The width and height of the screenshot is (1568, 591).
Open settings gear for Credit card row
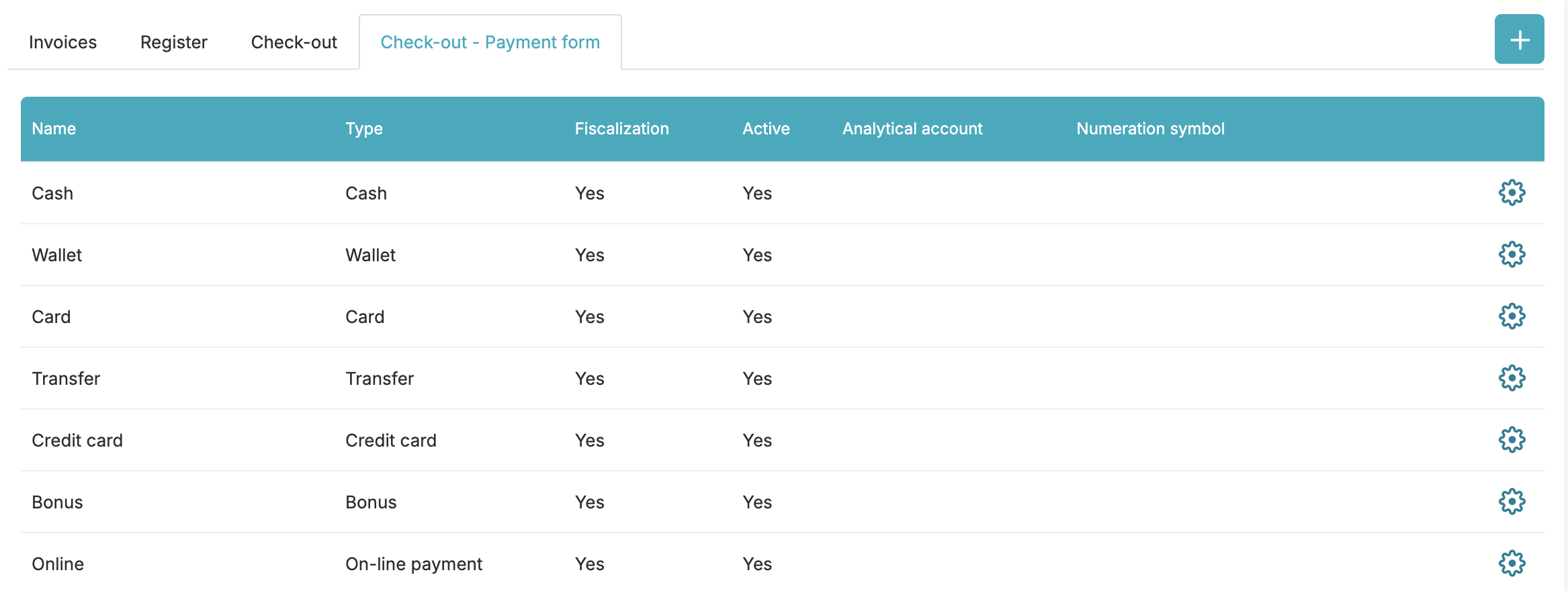[1512, 440]
